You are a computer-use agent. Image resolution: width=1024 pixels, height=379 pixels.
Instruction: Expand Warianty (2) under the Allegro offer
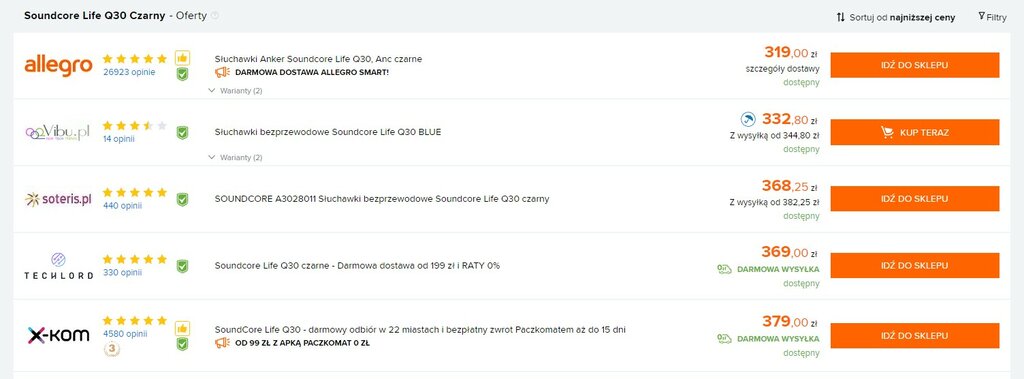coord(235,91)
